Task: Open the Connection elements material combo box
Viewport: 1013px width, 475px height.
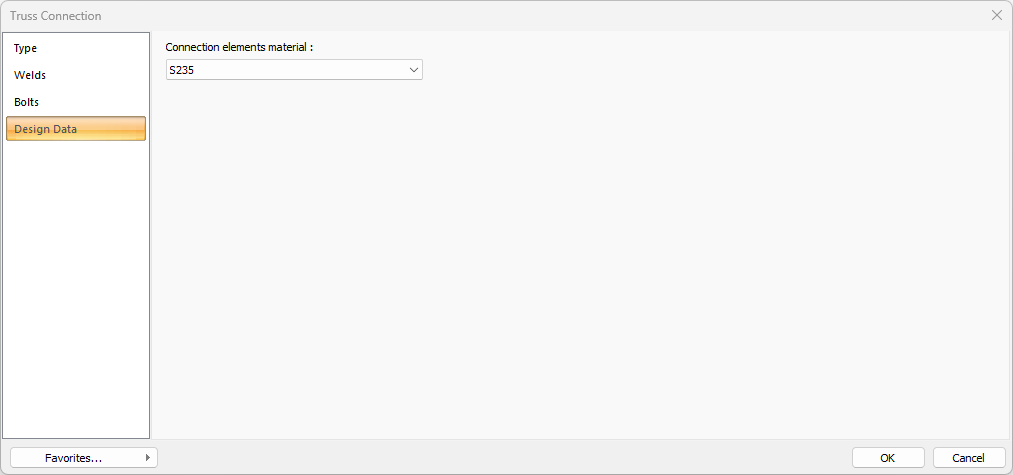Action: pyautogui.click(x=293, y=70)
